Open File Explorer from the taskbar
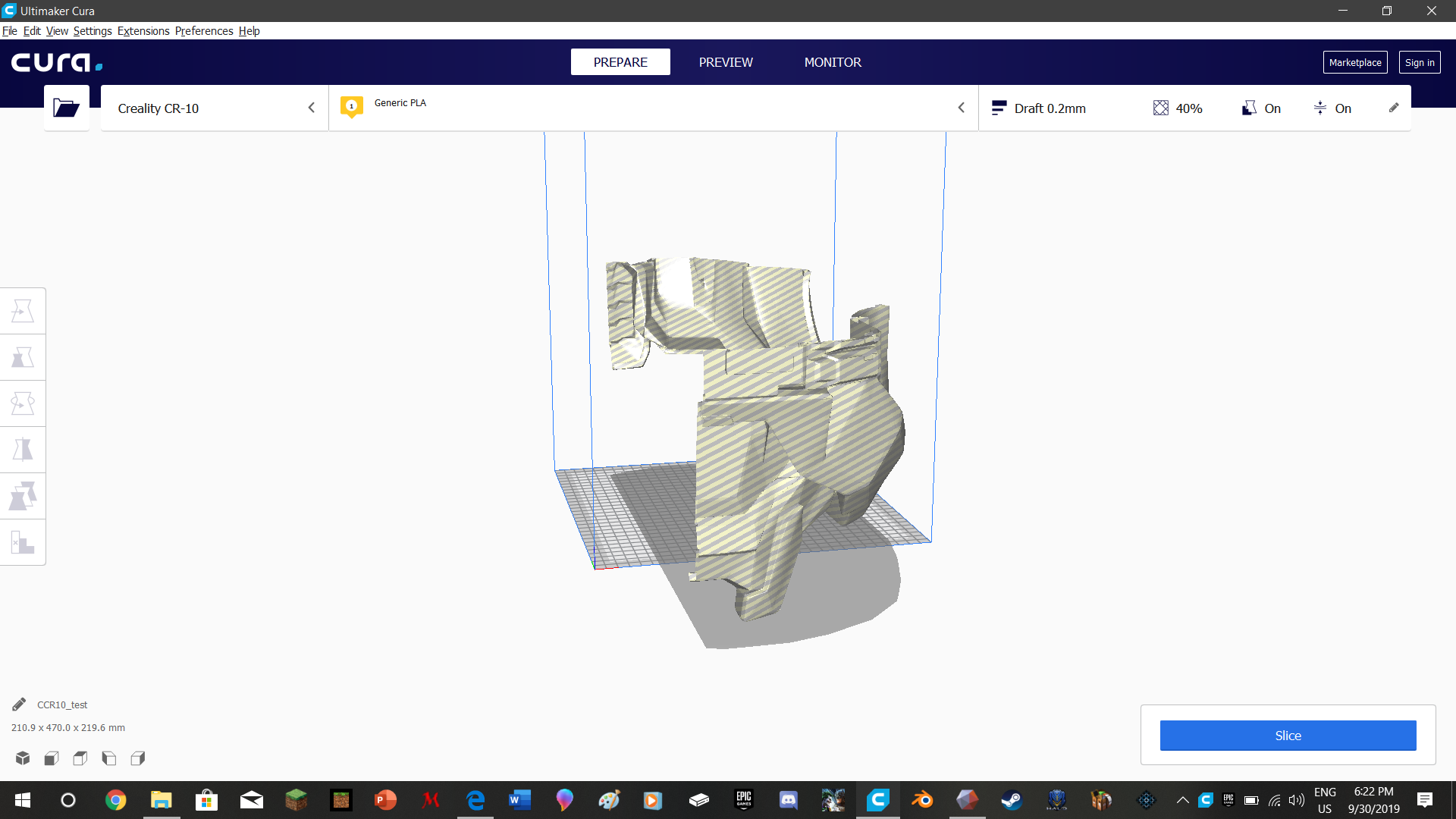 click(161, 799)
